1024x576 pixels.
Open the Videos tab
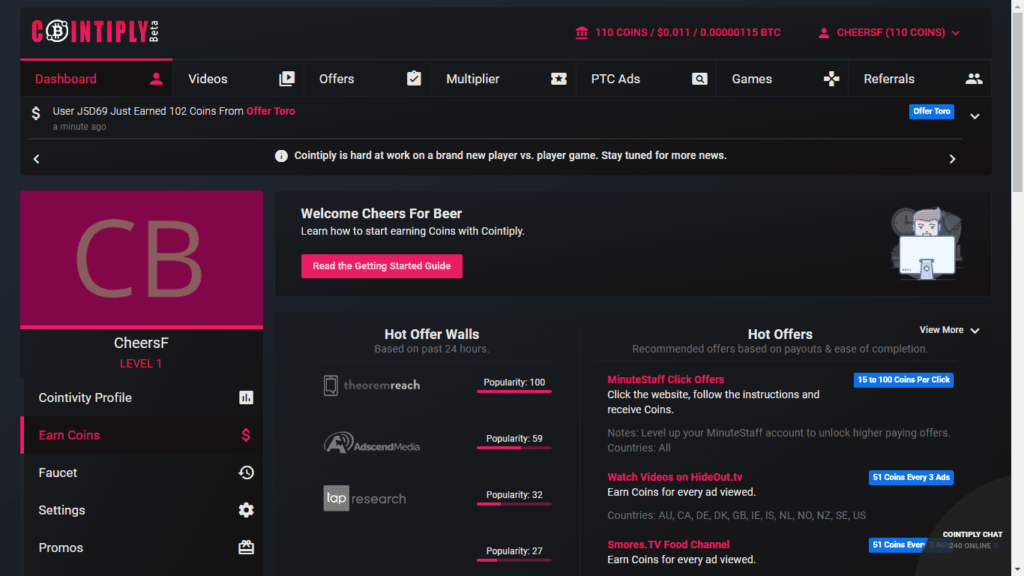[238, 78]
